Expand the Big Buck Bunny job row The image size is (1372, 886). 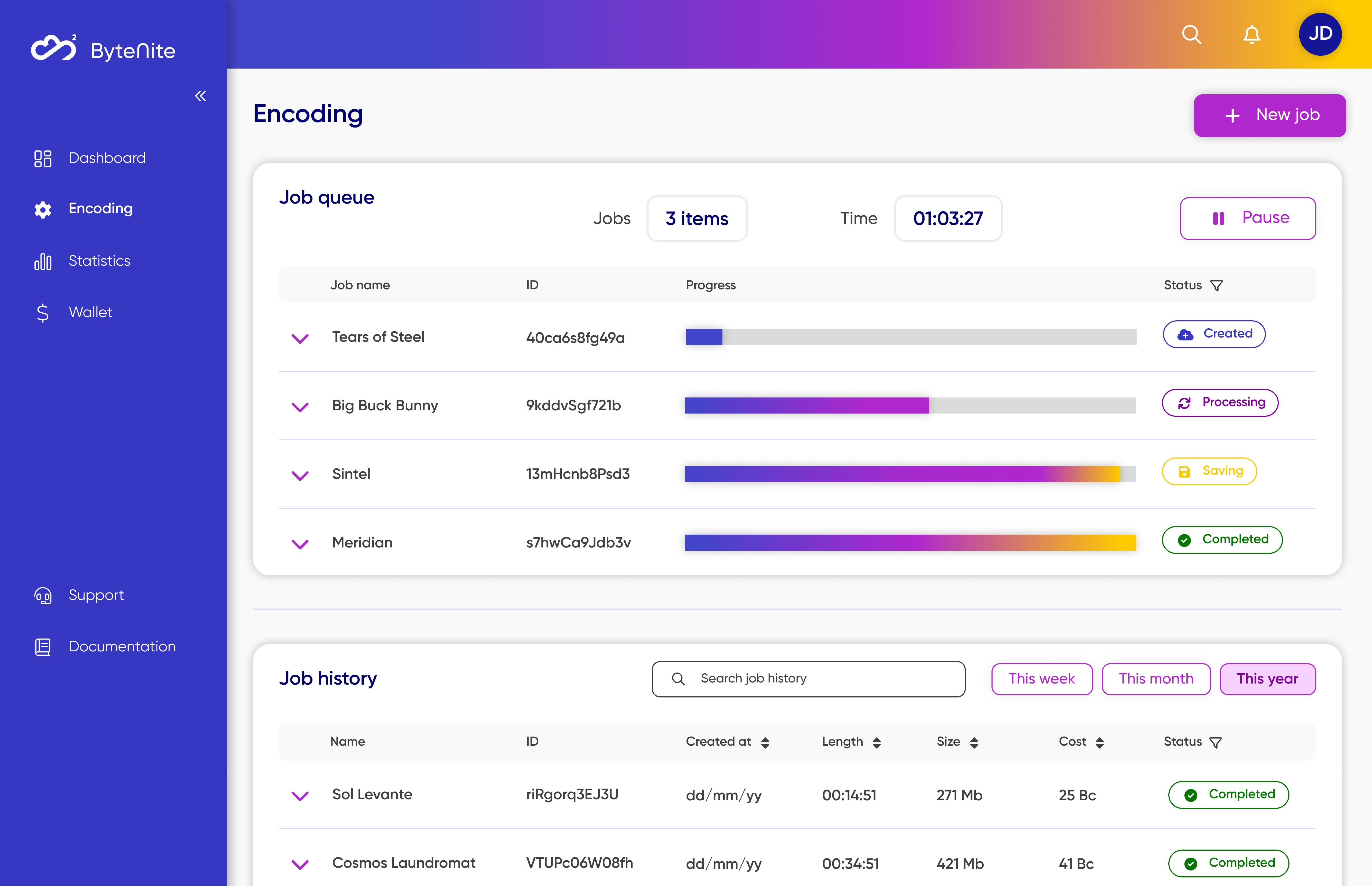point(300,407)
